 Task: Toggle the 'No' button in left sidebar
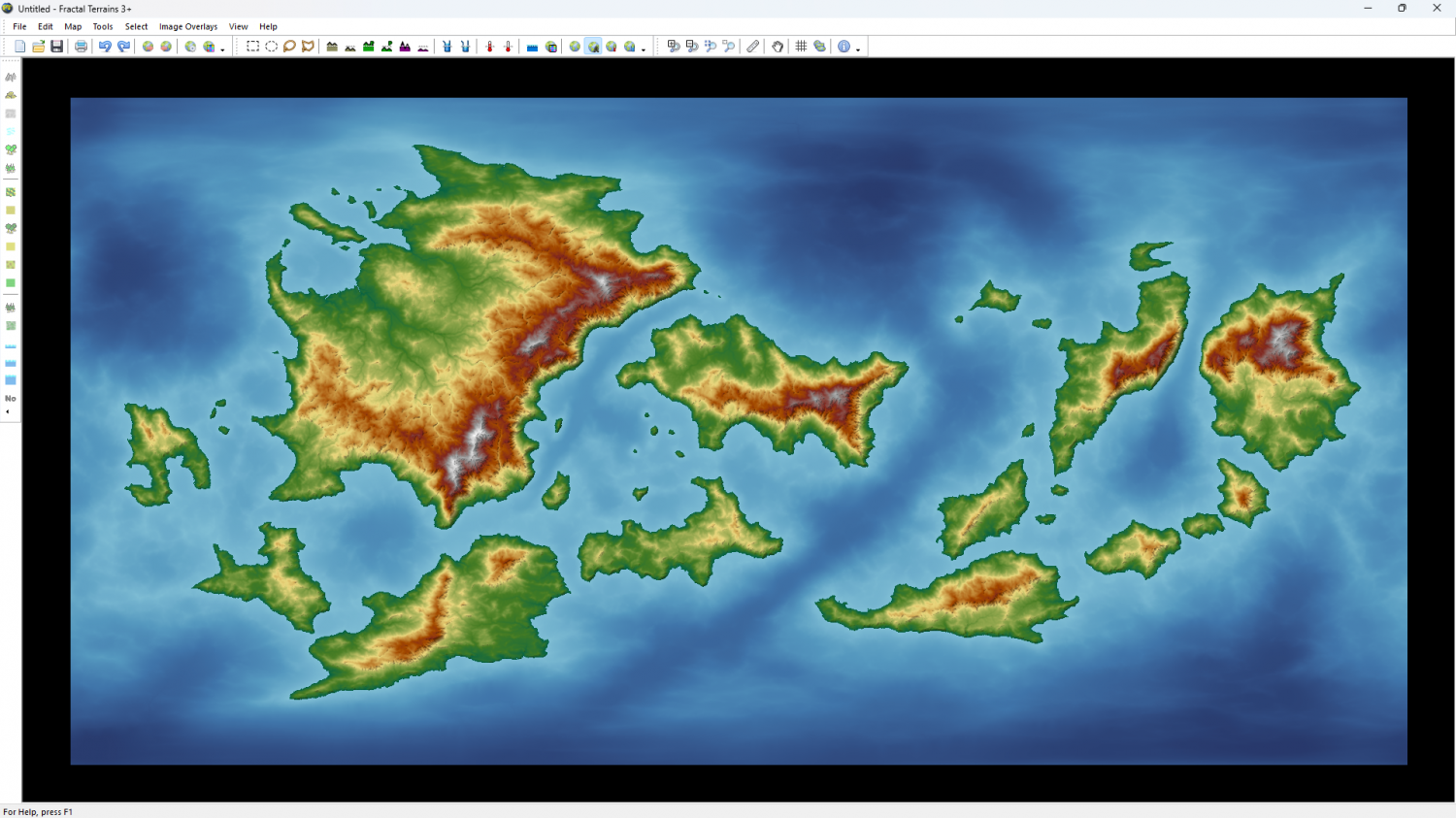click(x=11, y=399)
